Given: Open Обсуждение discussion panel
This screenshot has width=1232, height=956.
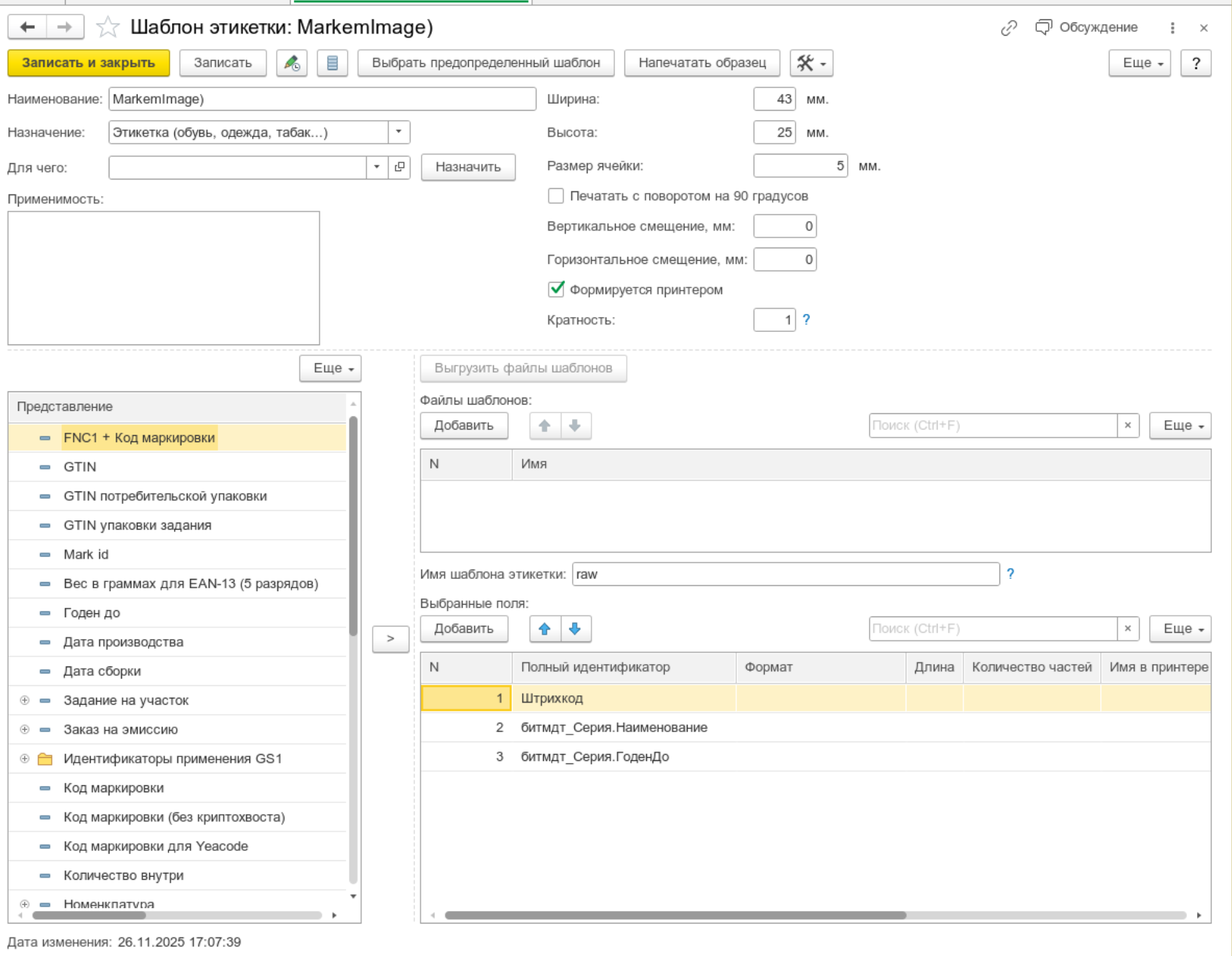Looking at the screenshot, I should (x=1086, y=28).
